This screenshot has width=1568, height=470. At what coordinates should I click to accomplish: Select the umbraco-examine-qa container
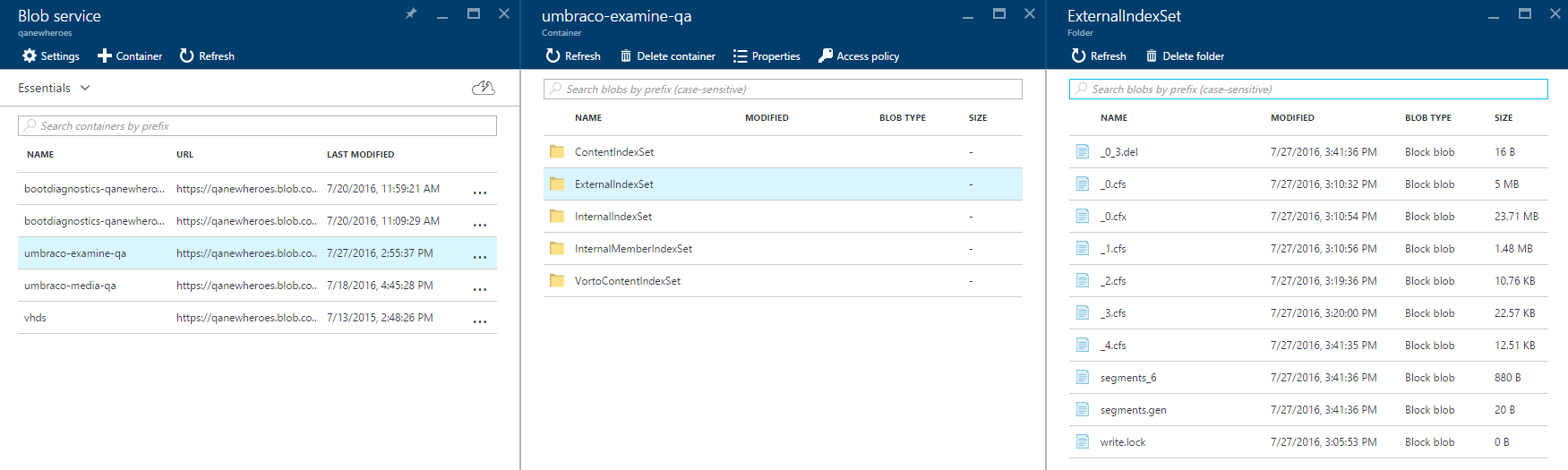click(x=257, y=253)
